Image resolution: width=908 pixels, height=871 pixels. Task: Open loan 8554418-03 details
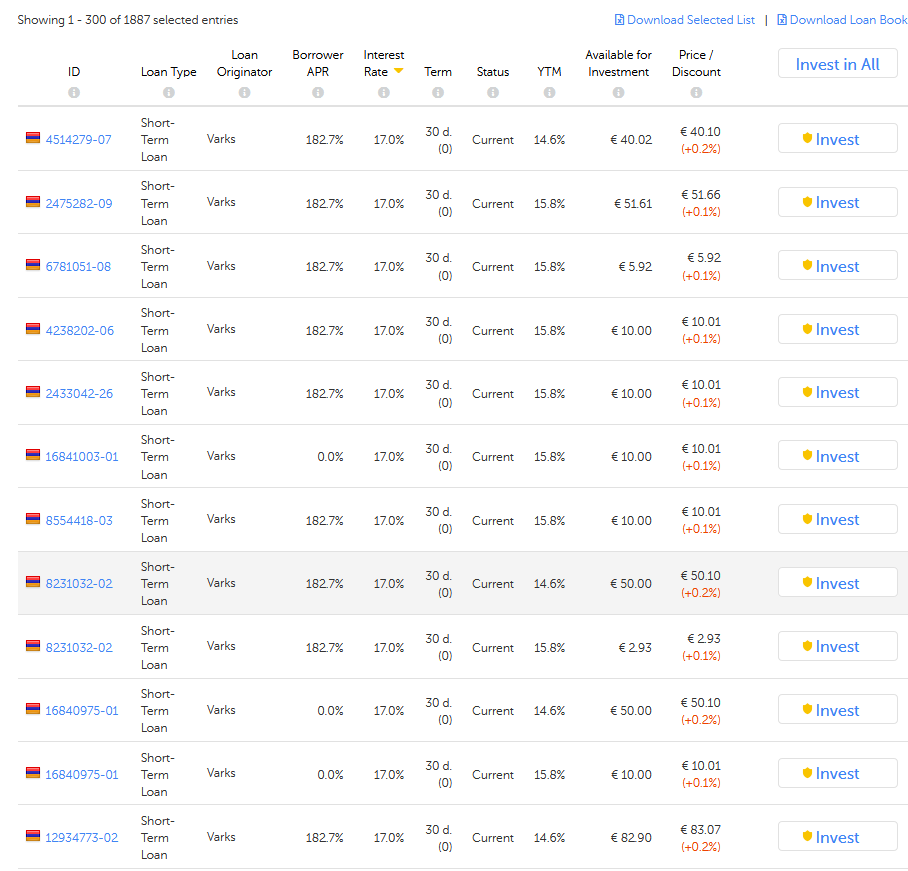(79, 521)
